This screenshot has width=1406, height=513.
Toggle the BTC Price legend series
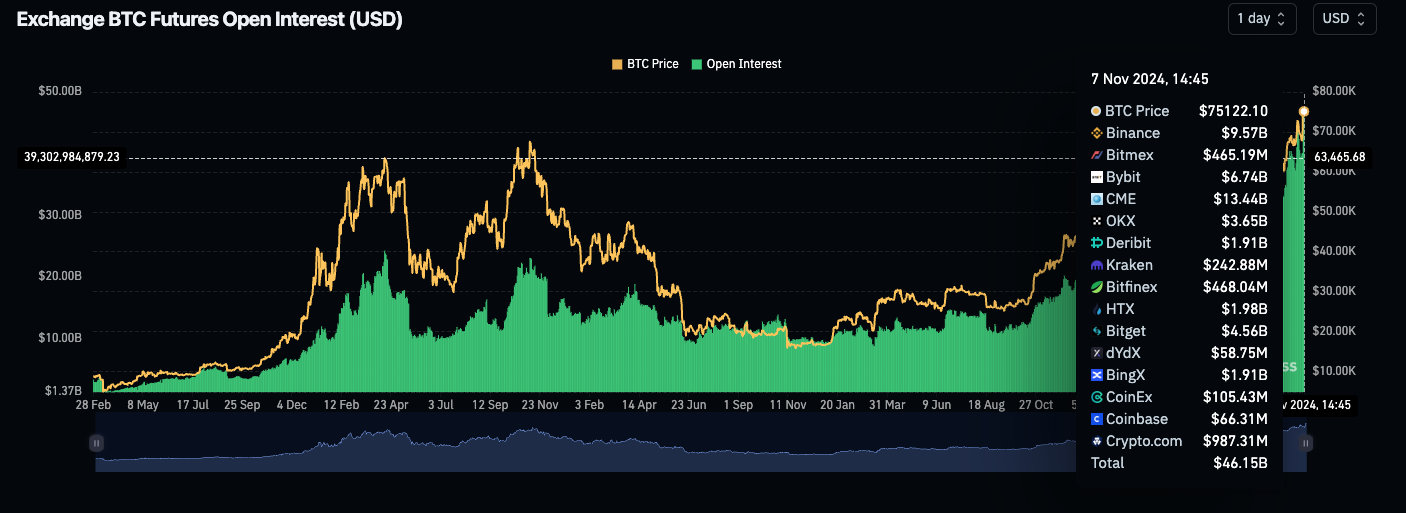click(645, 64)
